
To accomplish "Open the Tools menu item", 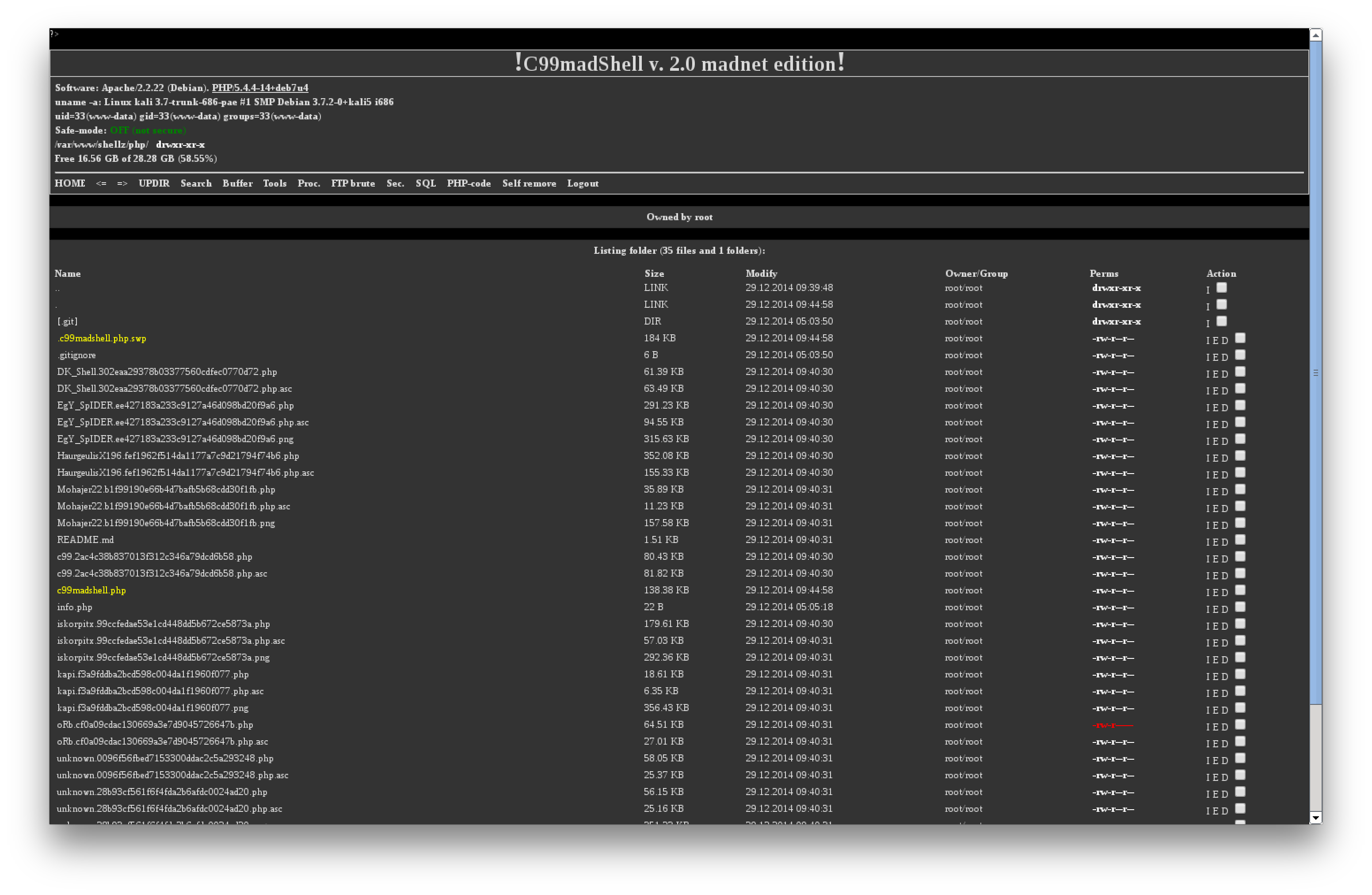I will point(274,184).
